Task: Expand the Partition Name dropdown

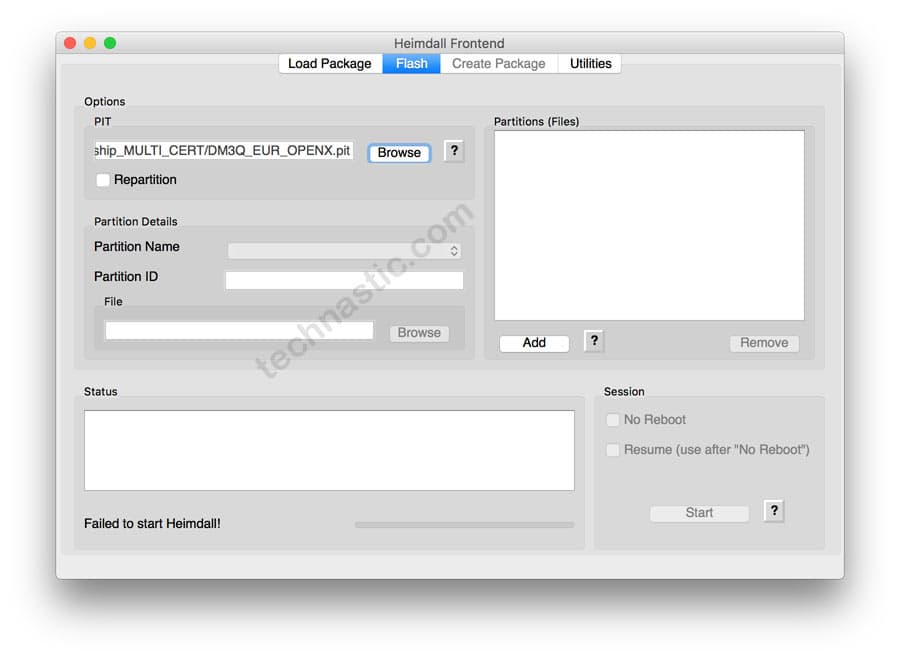Action: [345, 251]
